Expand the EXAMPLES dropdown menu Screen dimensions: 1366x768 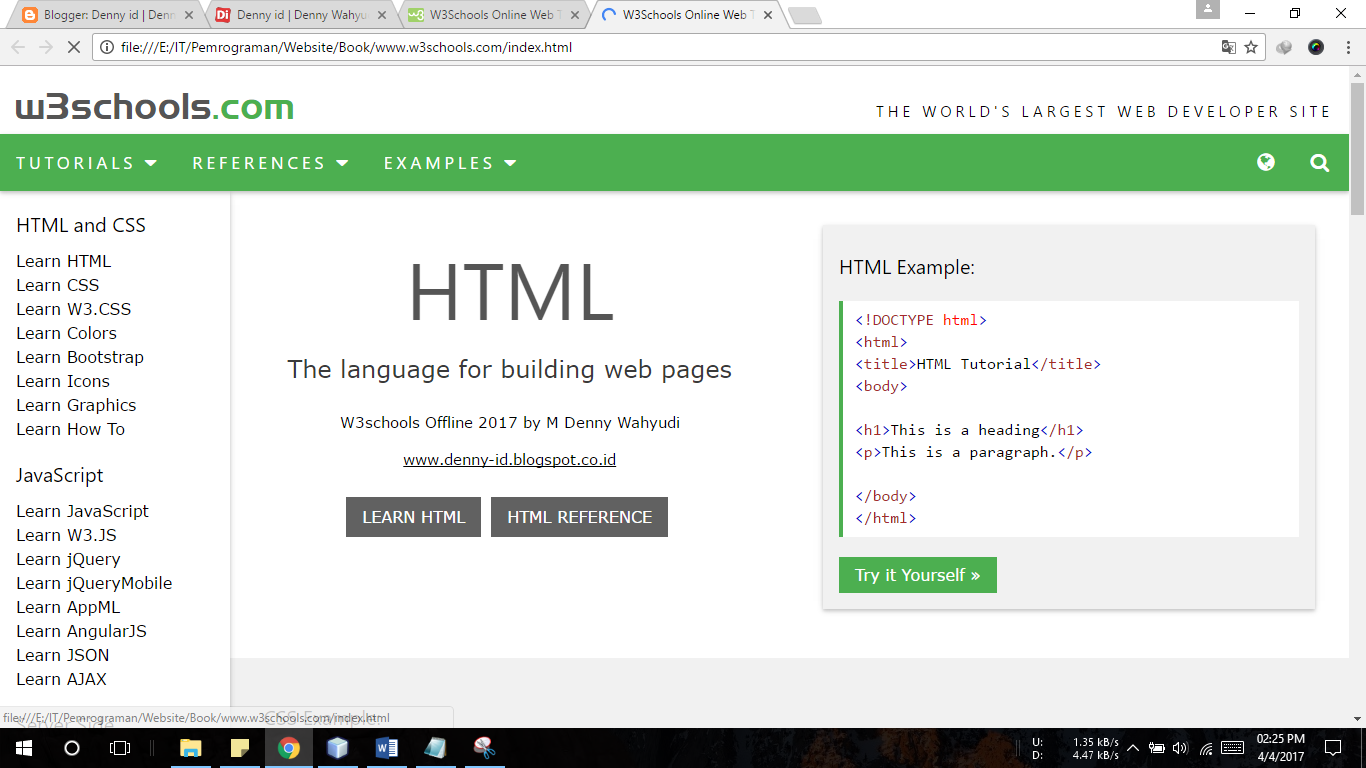coord(450,163)
